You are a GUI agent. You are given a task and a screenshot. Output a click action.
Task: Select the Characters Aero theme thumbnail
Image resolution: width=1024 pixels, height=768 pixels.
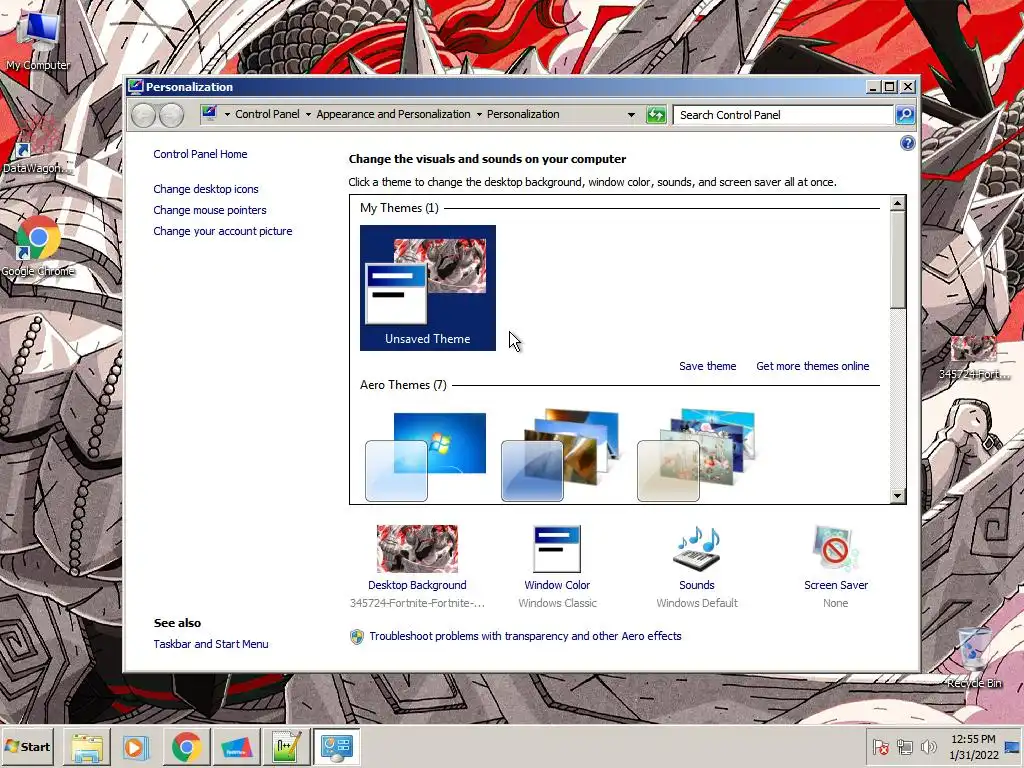pos(696,455)
